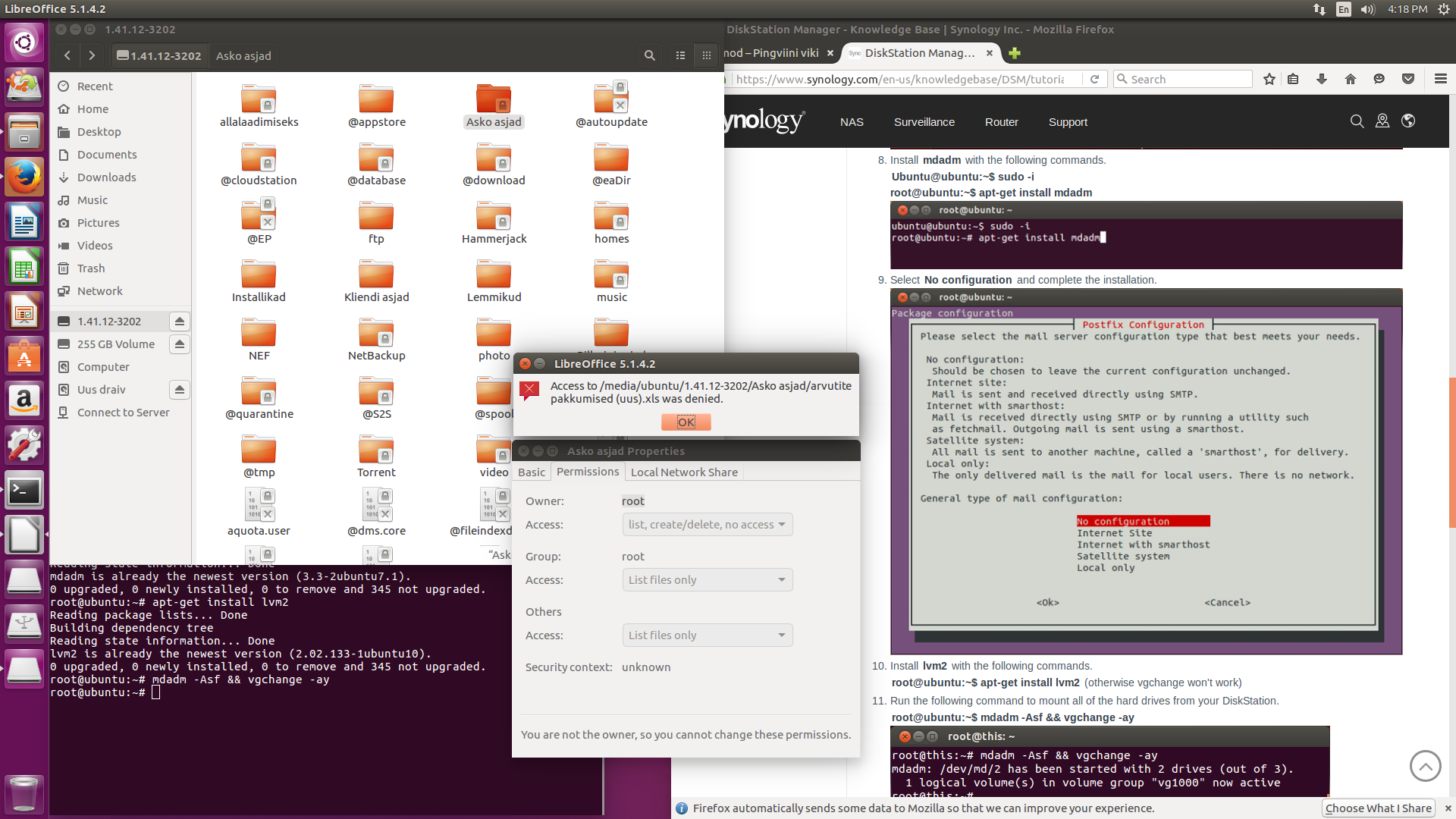Click Synology site search magnifier

tap(1357, 121)
